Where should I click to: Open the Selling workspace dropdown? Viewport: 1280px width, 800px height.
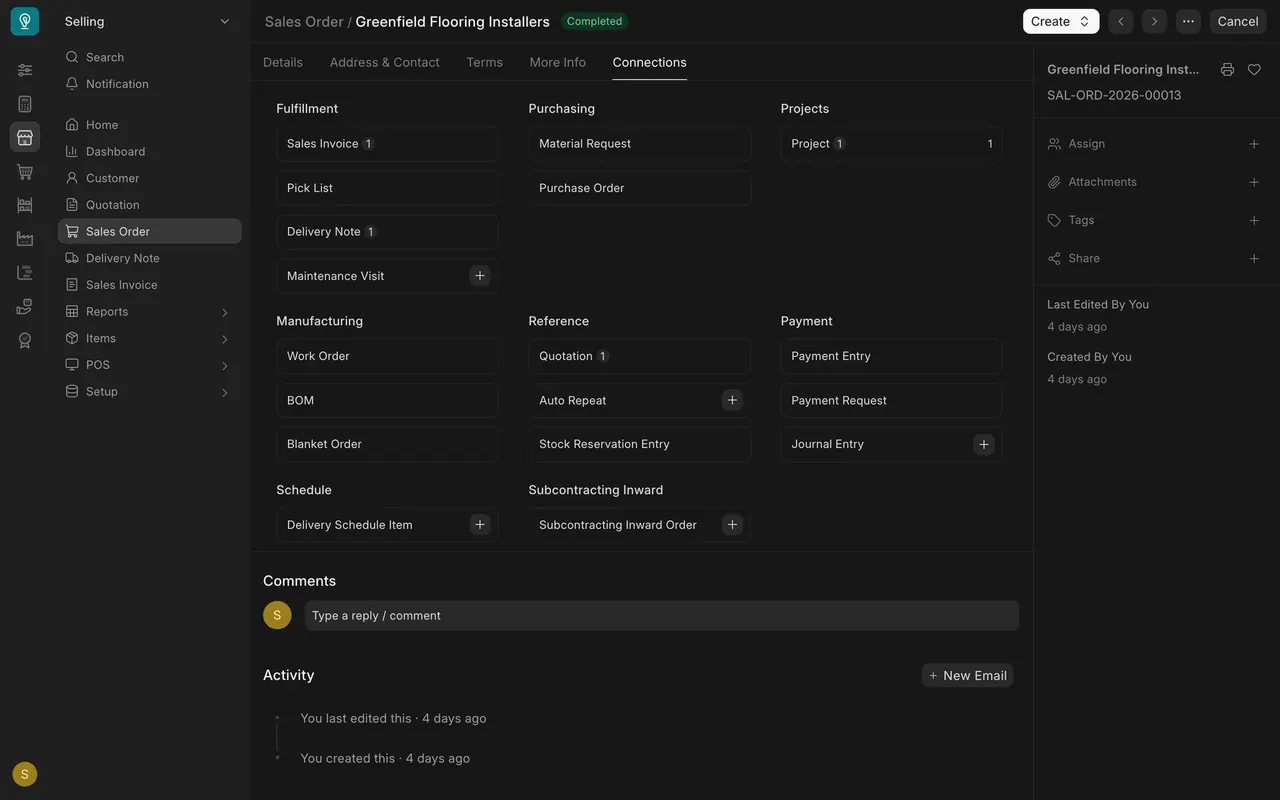tap(148, 21)
